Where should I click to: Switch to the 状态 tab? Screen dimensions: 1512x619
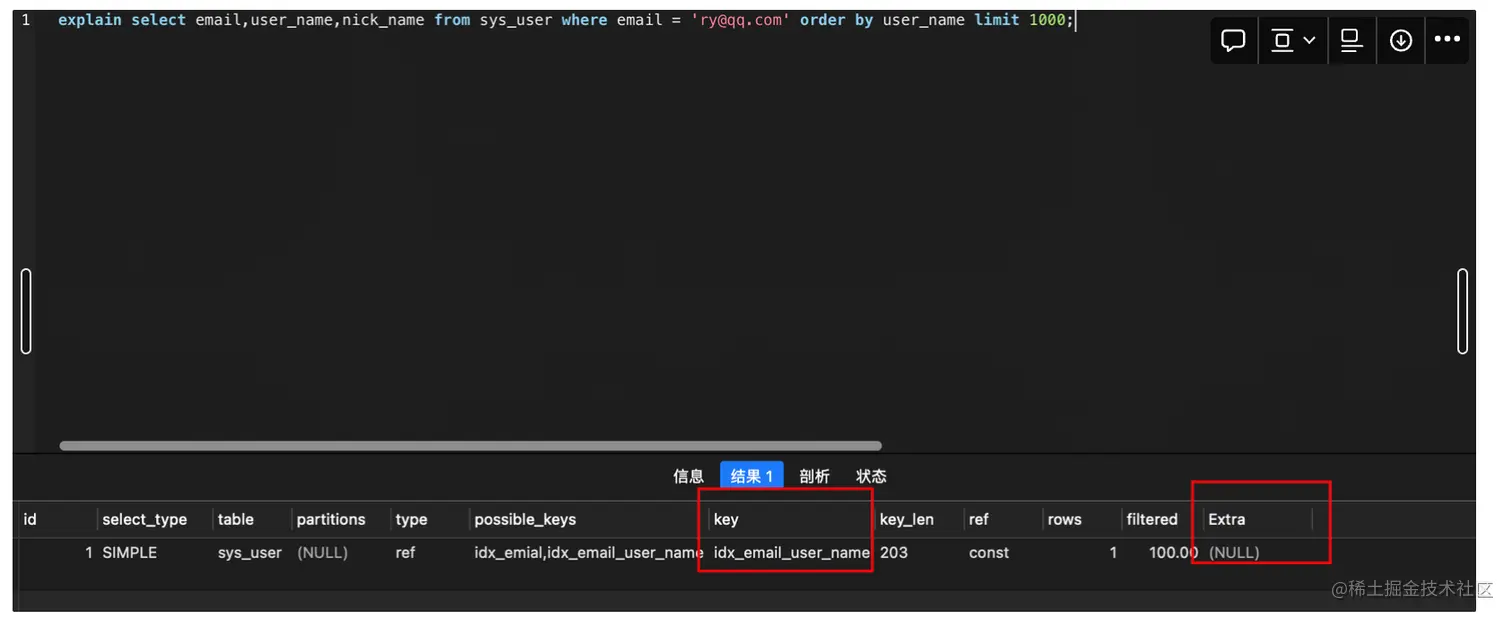[871, 476]
